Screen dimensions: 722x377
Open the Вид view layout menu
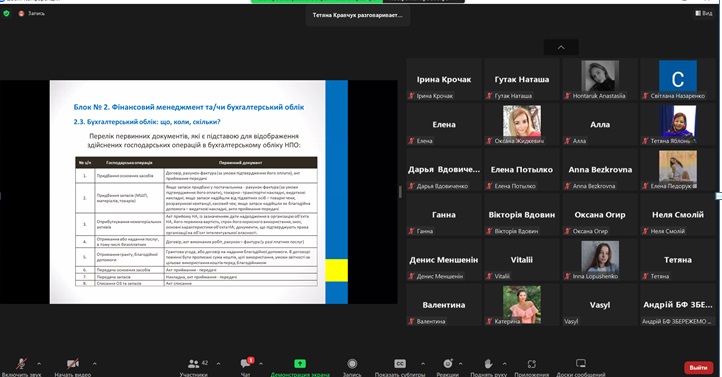pyautogui.click(x=704, y=13)
